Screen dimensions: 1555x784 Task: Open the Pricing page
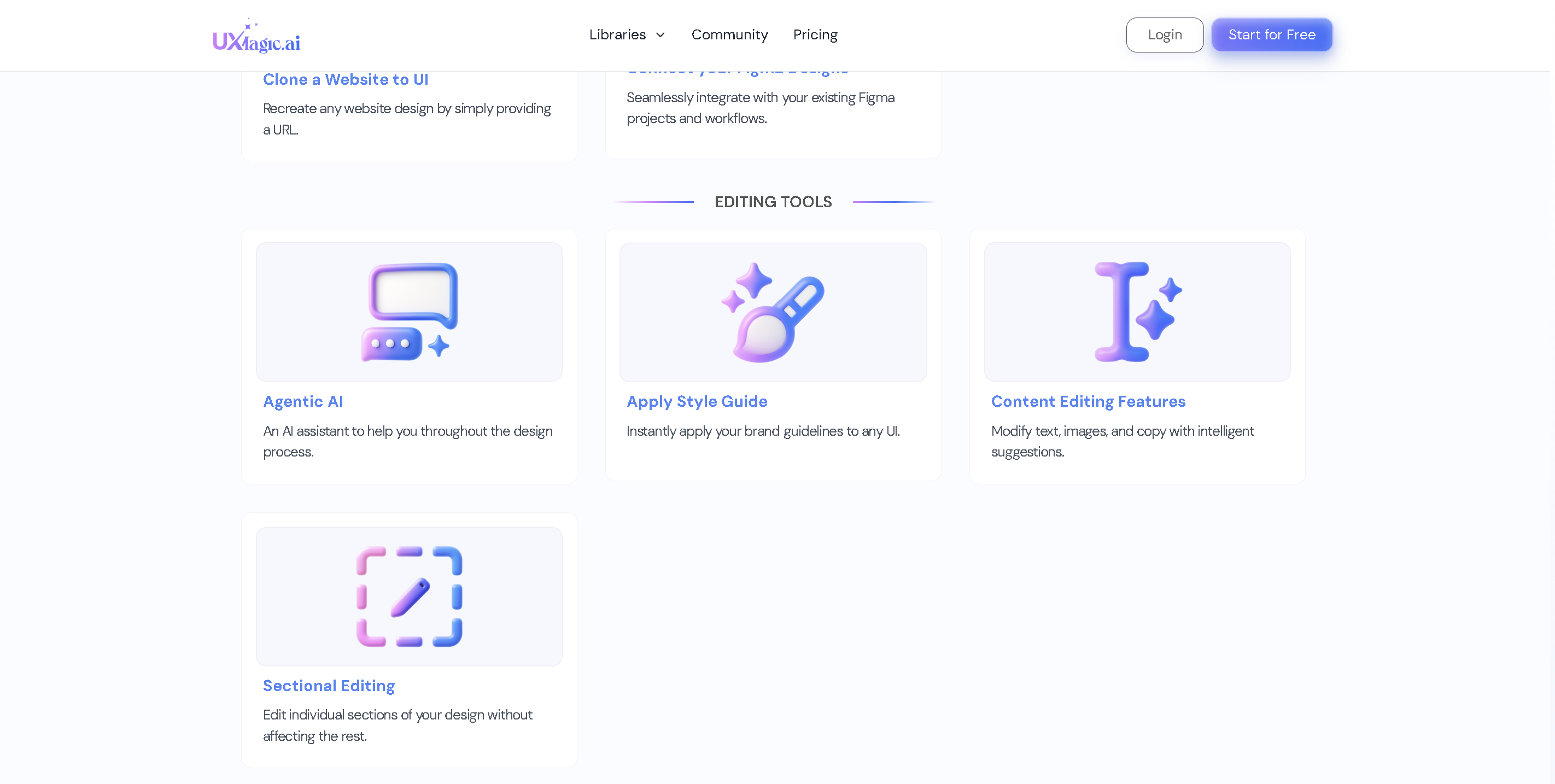point(815,34)
